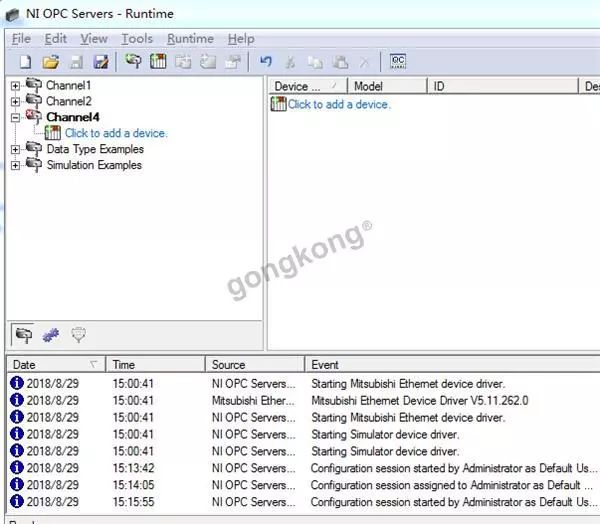Click the Copy toolbar icon
This screenshot has height=524, width=600.
point(315,62)
